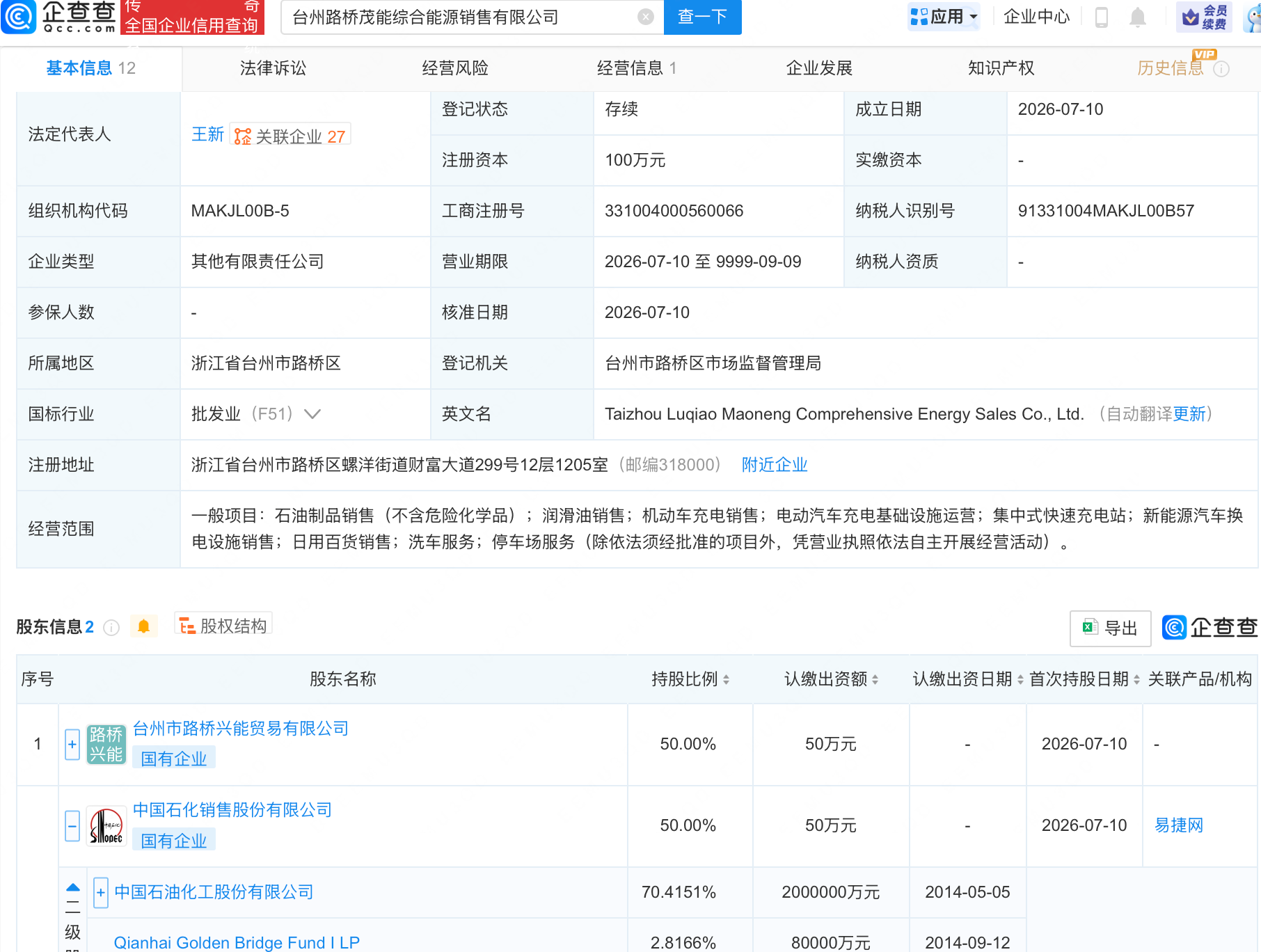Image resolution: width=1261 pixels, height=952 pixels.
Task: Open the 易捷网 related product link
Action: click(1179, 825)
